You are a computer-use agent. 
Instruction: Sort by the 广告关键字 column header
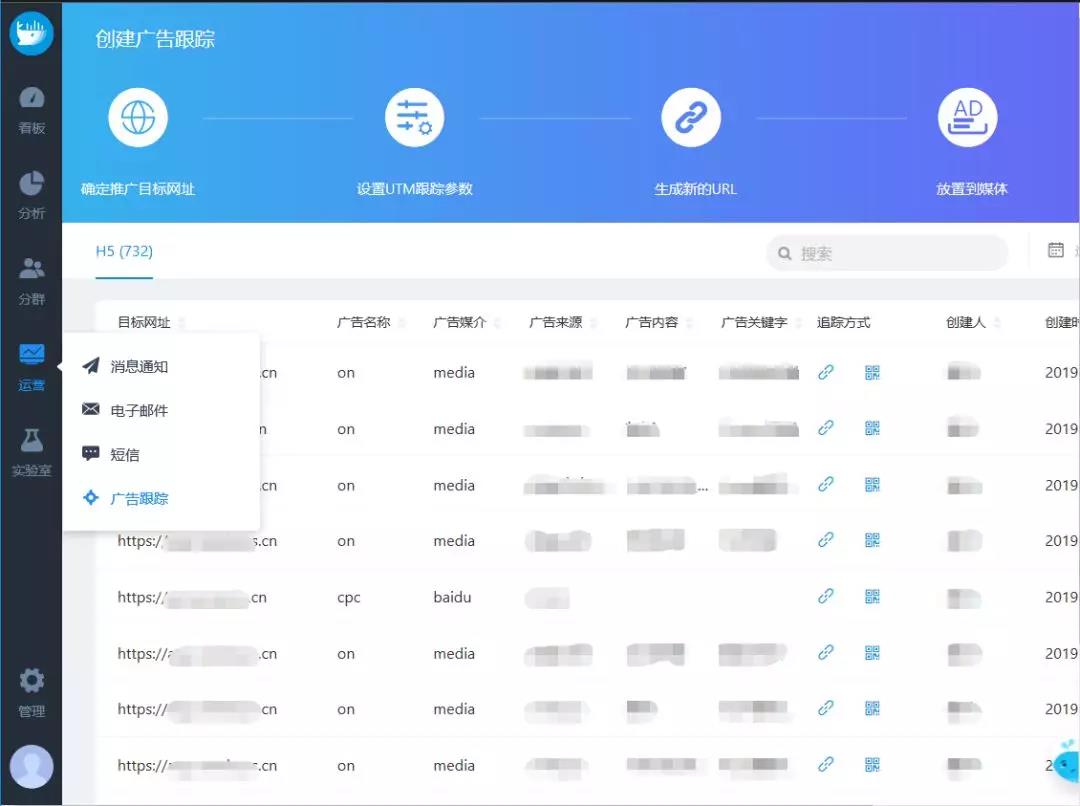click(x=754, y=322)
